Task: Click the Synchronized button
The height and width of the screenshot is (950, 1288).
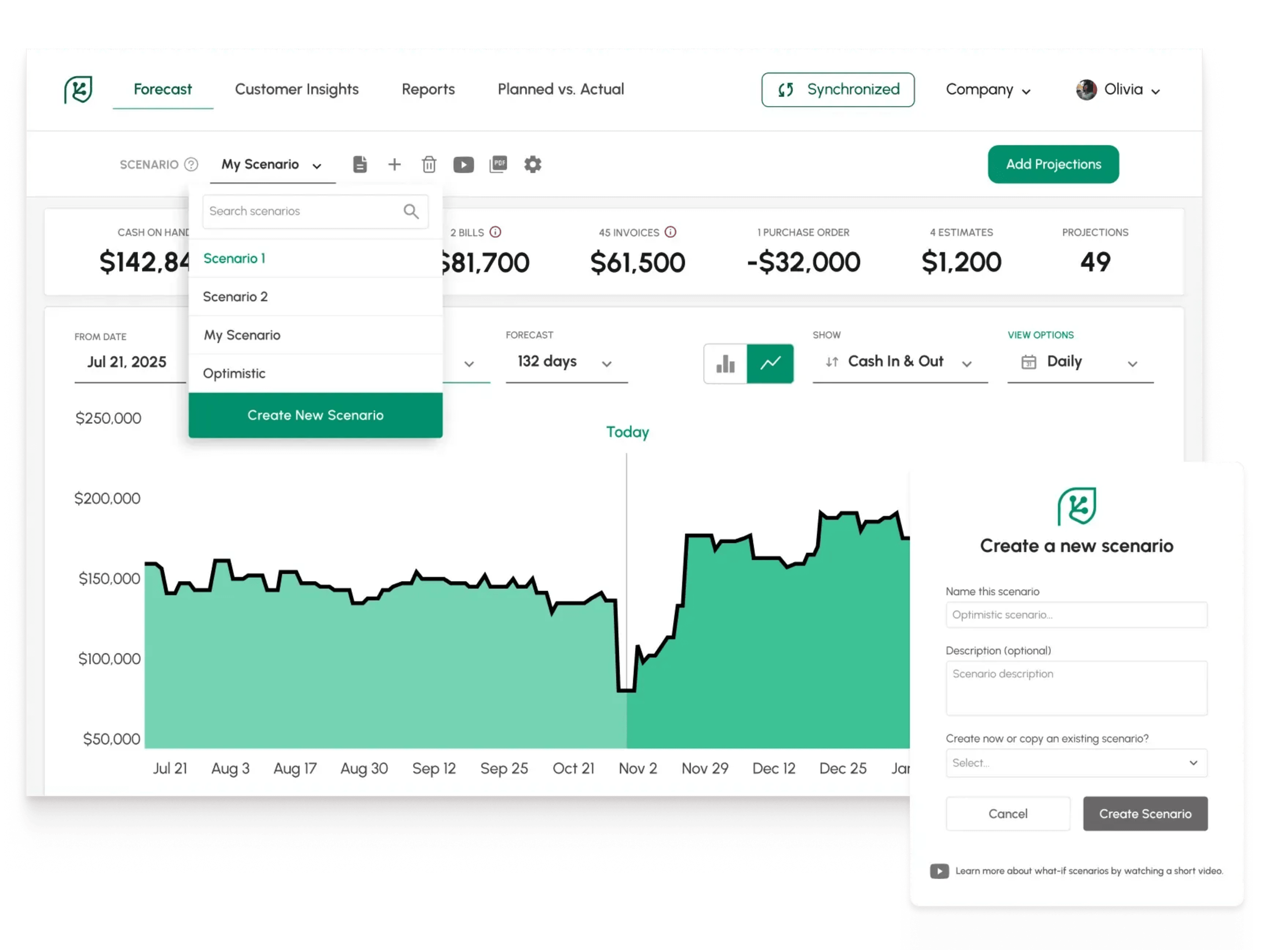Action: click(x=838, y=90)
